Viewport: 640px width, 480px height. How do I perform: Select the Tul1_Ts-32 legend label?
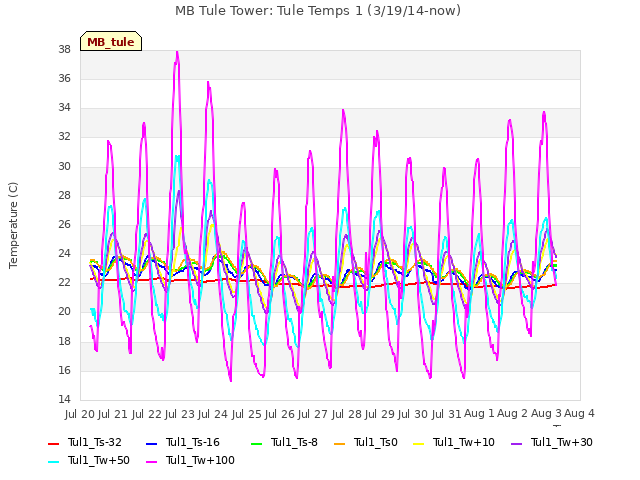[x=95, y=442]
